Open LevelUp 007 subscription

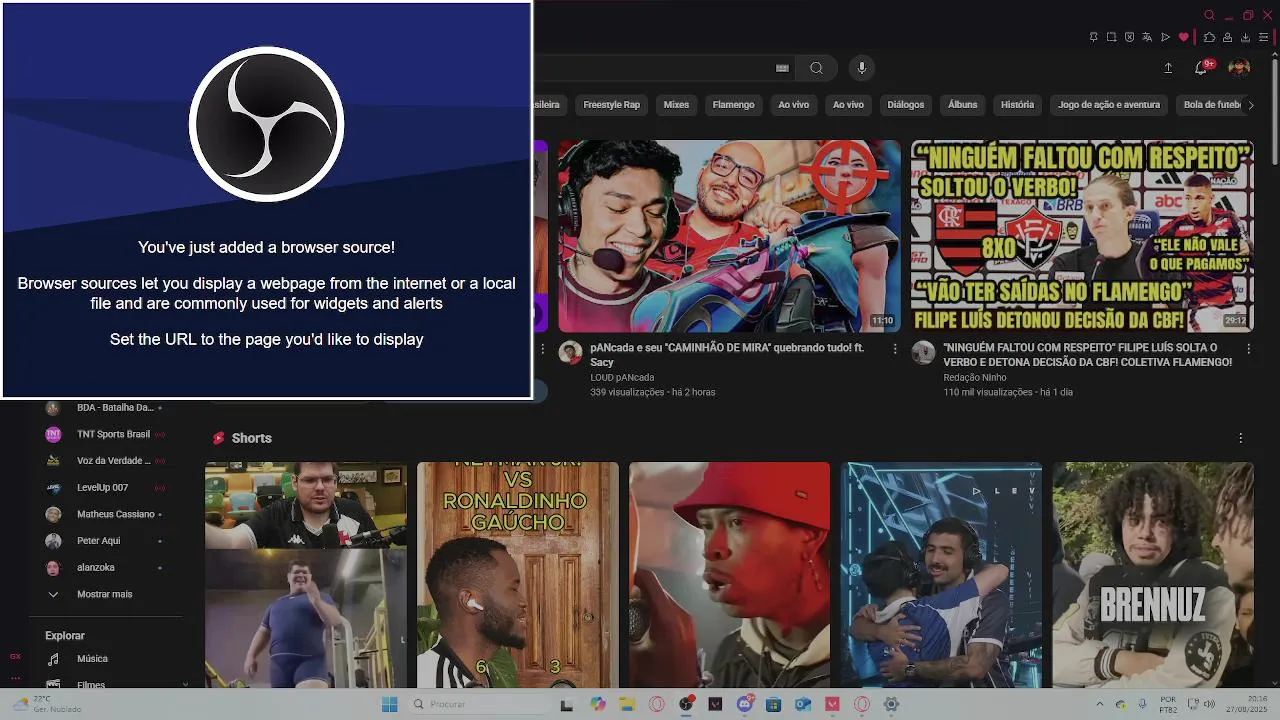pos(104,487)
